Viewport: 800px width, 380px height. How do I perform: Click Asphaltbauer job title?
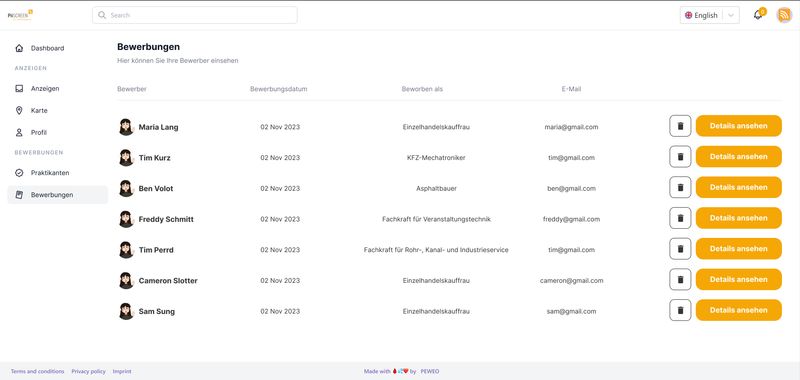436,188
